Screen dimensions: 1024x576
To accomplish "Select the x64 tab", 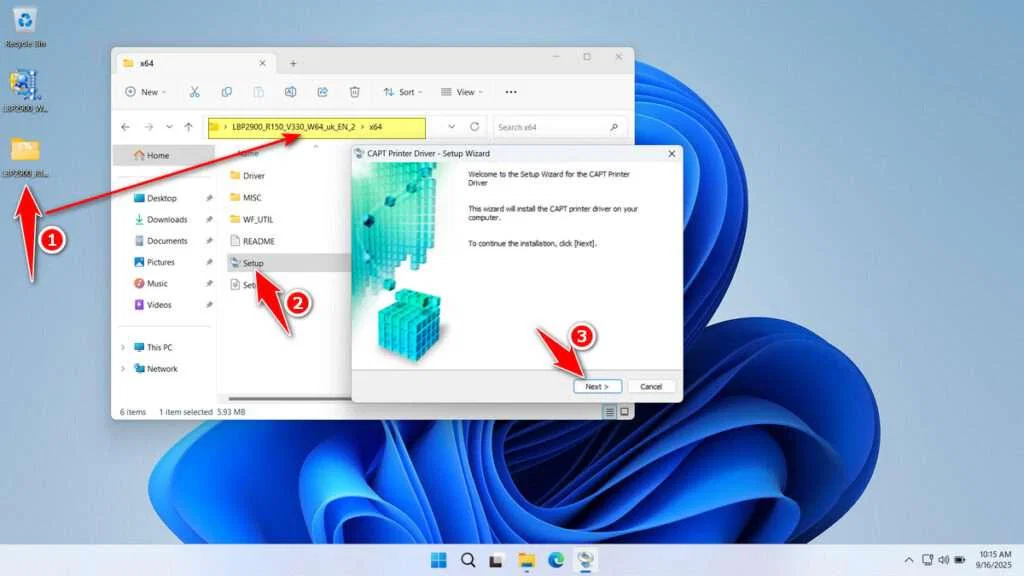I will (x=180, y=61).
